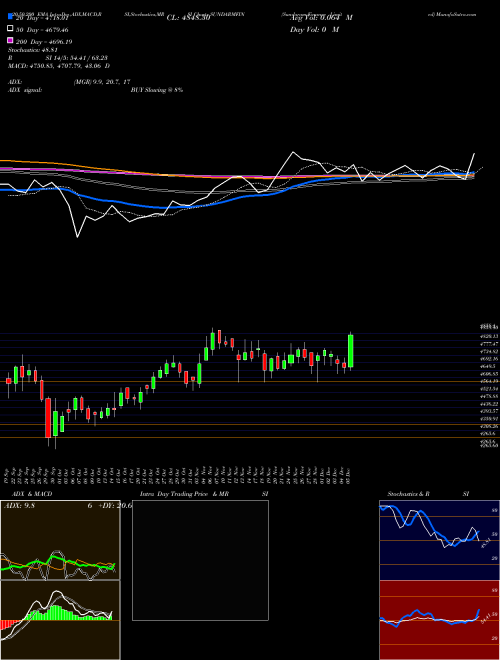Click the red RSI chart panel
The image size is (500, 660).
(439, 620)
